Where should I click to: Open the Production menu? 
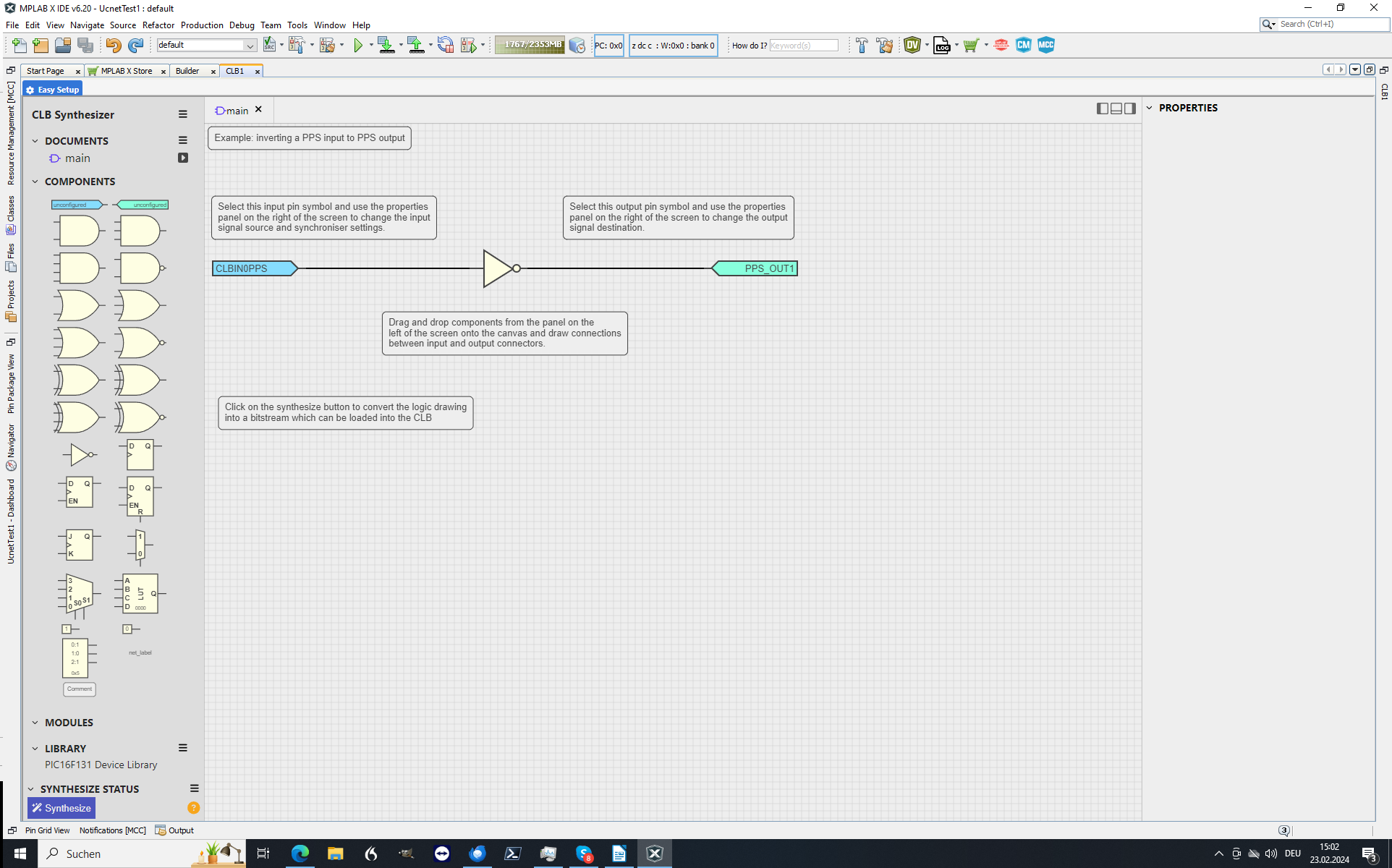tap(202, 25)
